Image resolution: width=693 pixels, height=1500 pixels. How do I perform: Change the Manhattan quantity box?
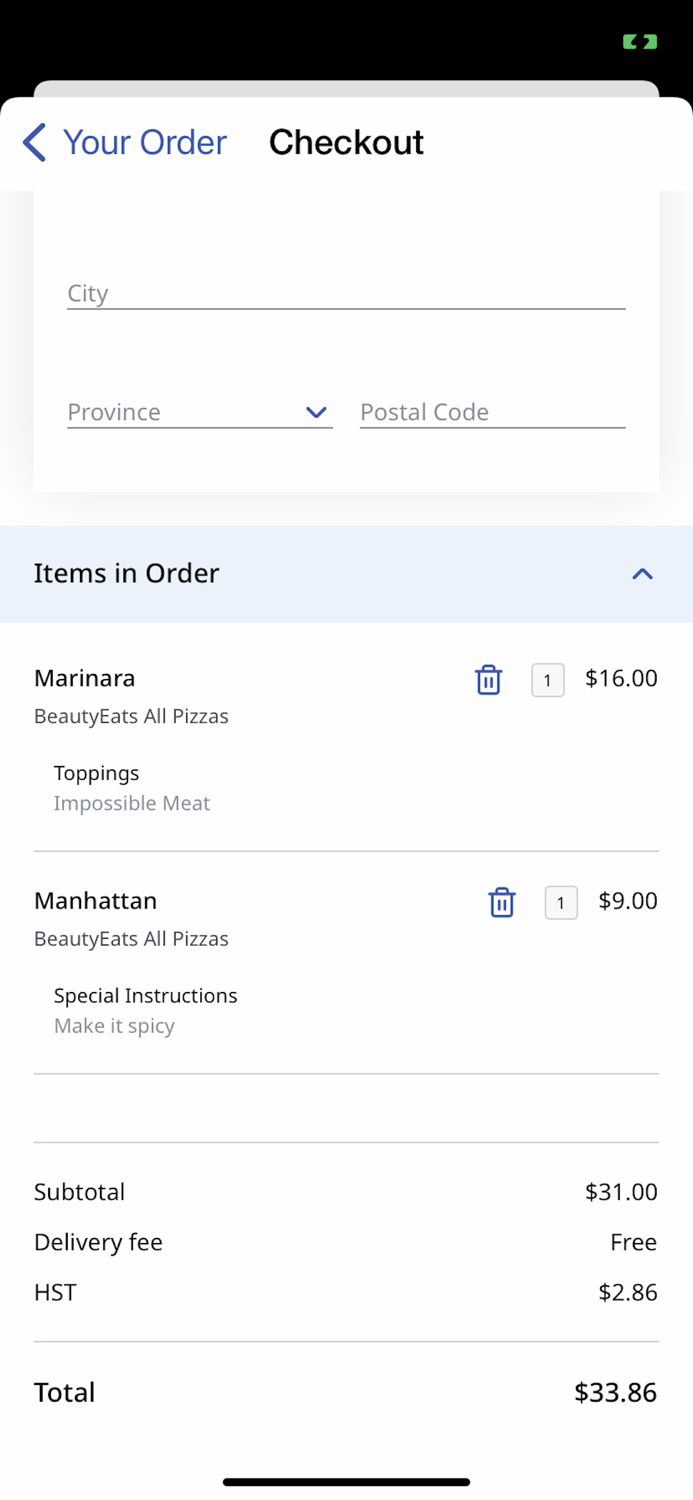(561, 903)
